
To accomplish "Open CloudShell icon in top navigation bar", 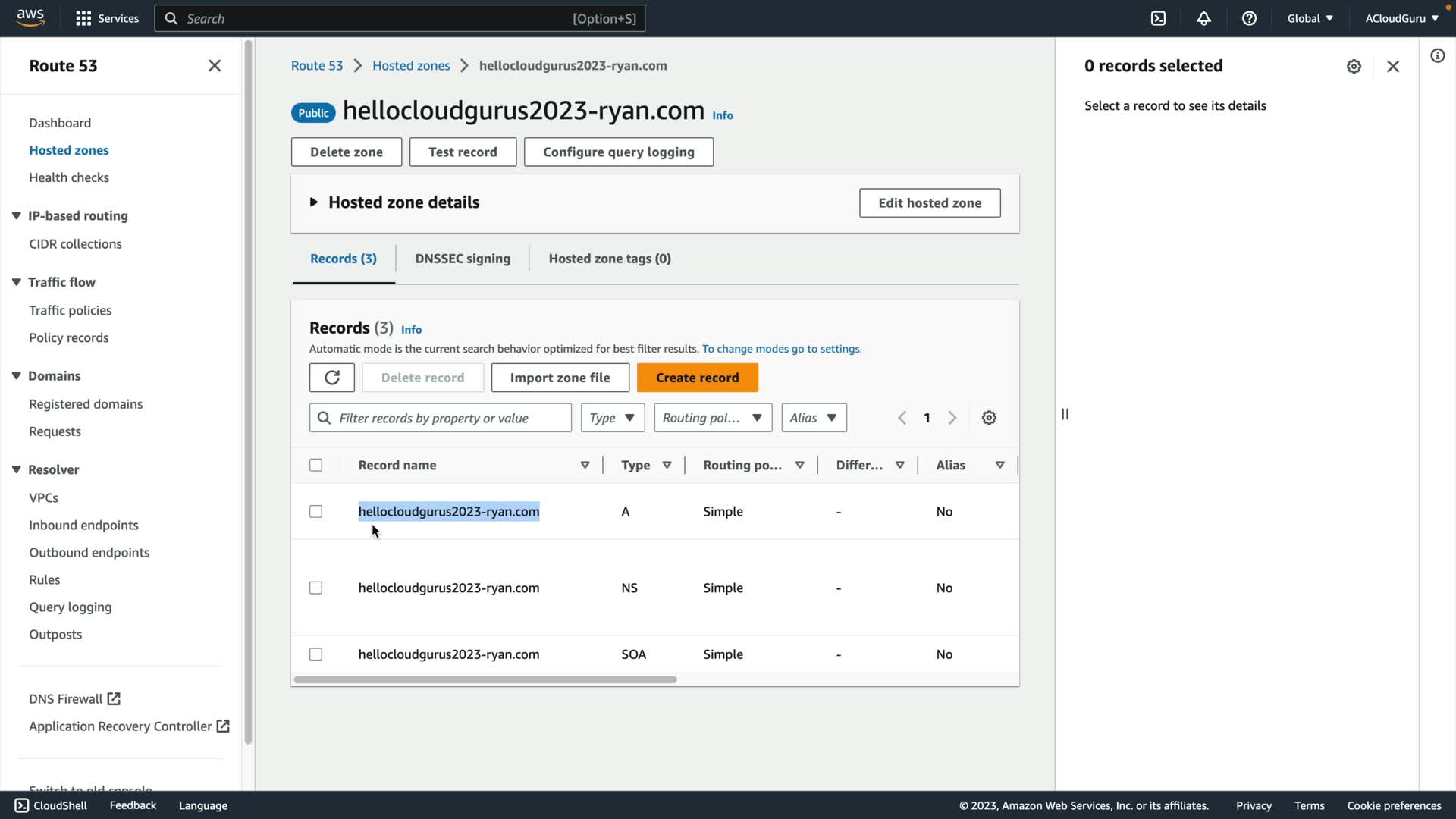I will [x=1158, y=18].
